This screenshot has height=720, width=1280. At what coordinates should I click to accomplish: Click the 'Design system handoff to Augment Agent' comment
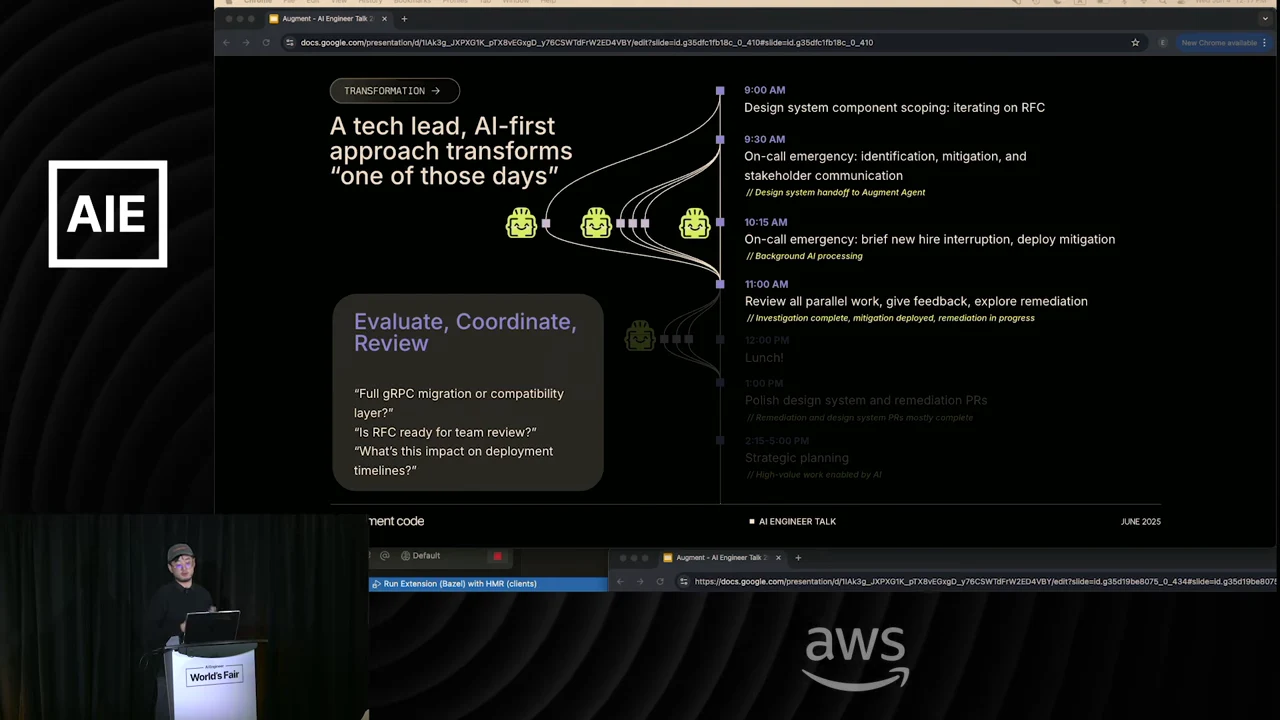tap(836, 192)
